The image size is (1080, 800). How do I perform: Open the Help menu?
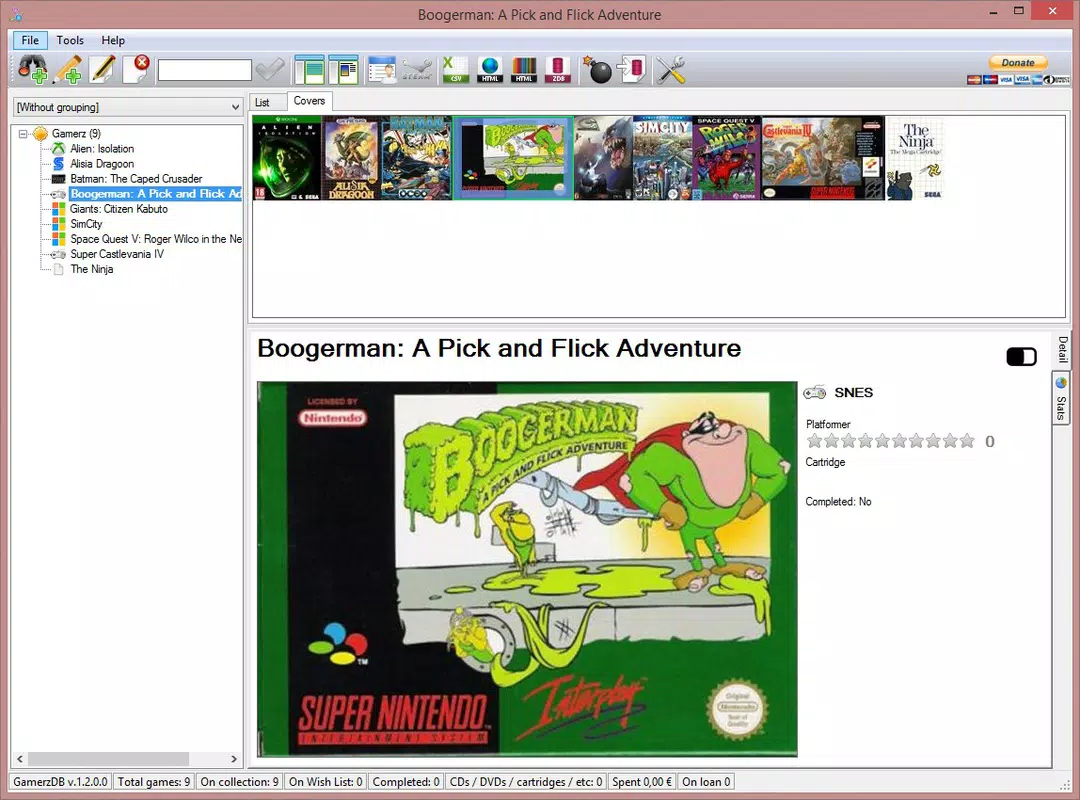[x=113, y=40]
